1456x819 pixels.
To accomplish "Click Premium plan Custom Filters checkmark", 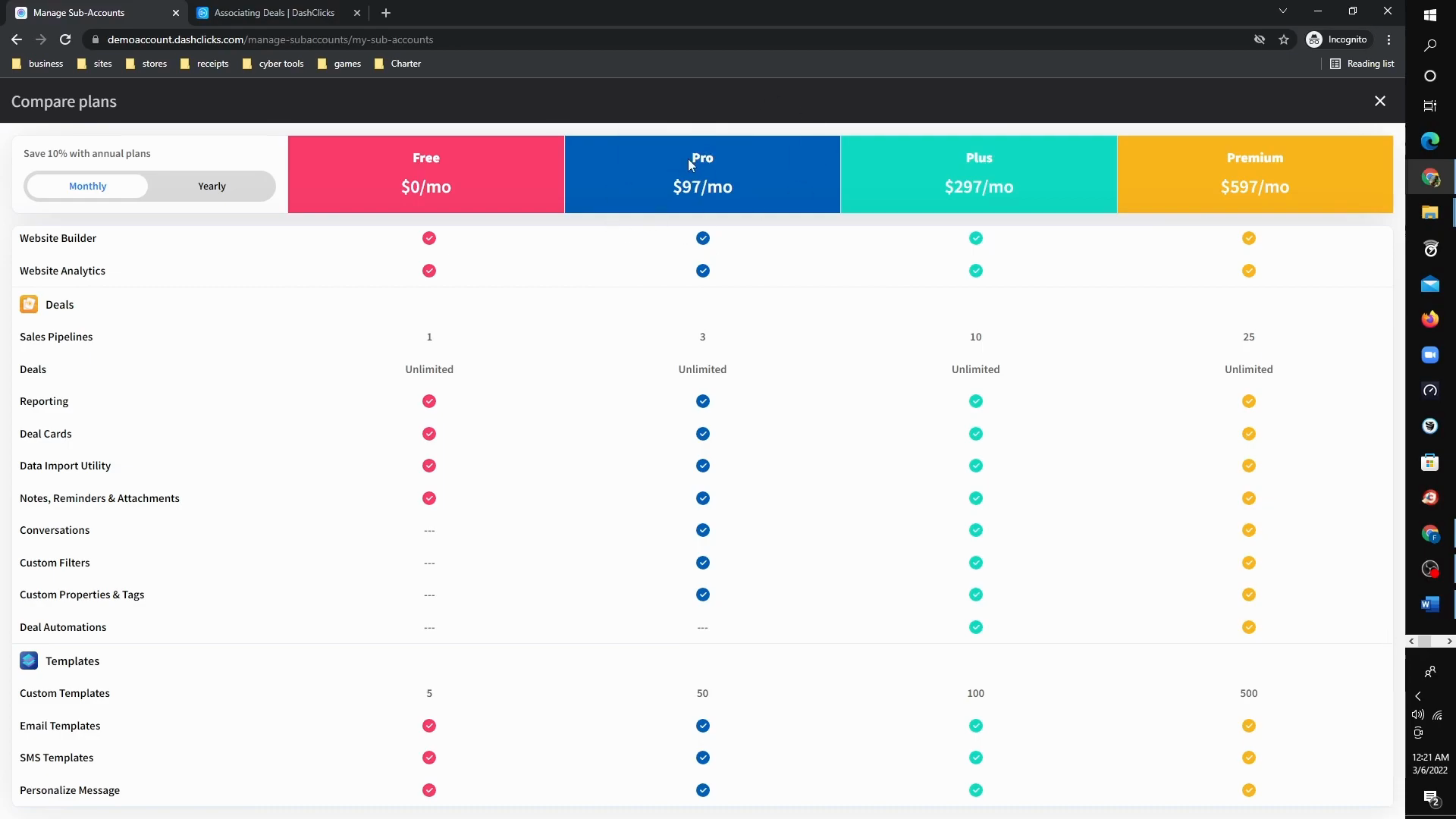I will tap(1249, 563).
